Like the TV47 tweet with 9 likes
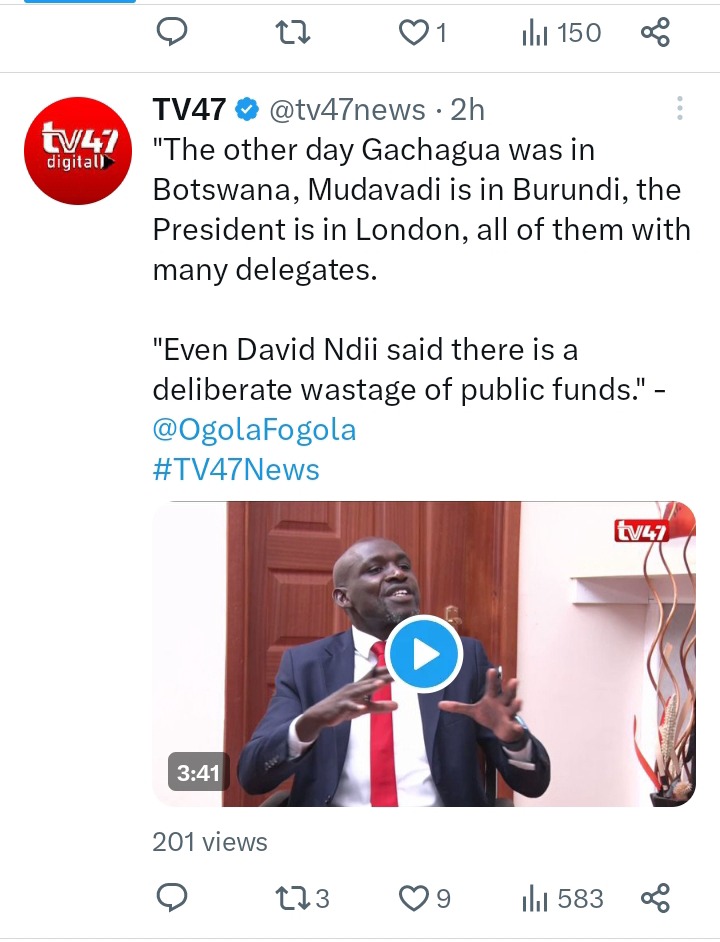Viewport: 720px width, 942px height. pos(425,899)
